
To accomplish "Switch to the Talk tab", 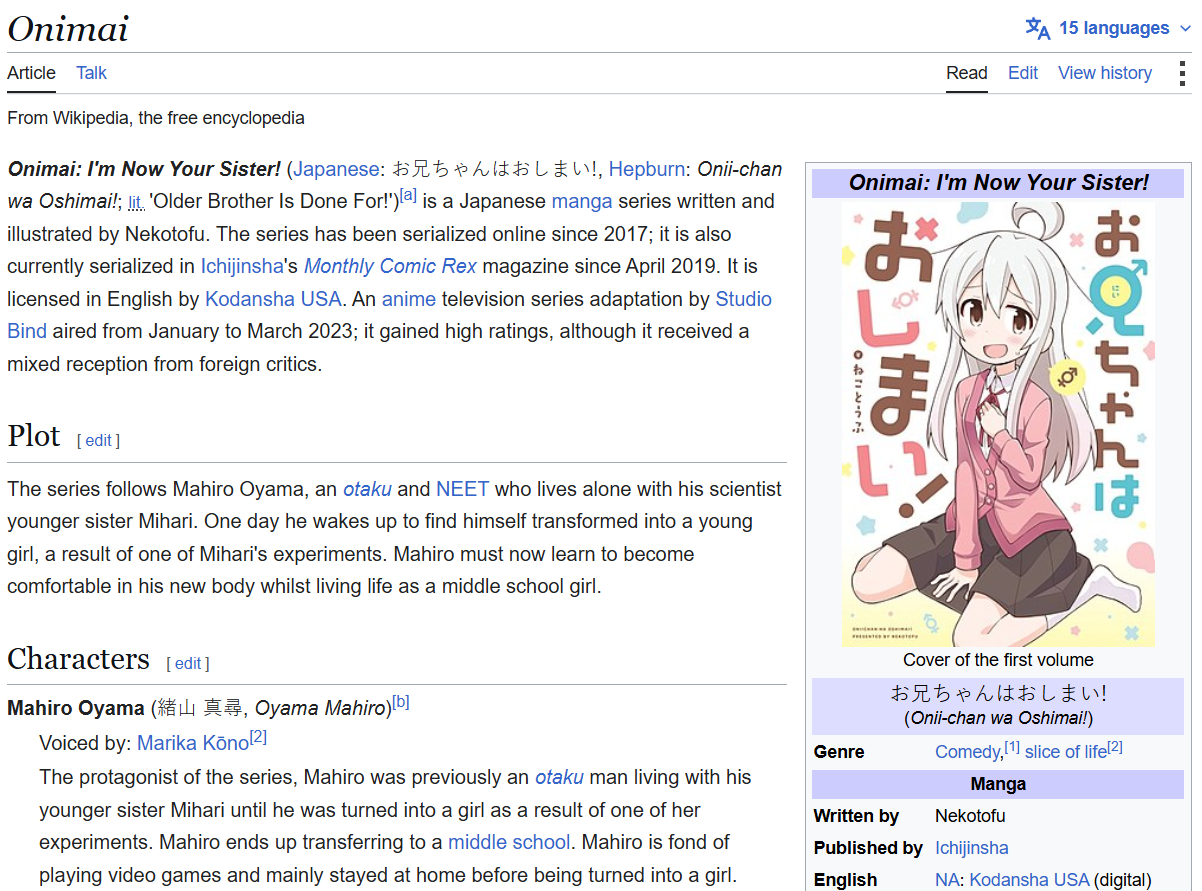I will click(91, 73).
